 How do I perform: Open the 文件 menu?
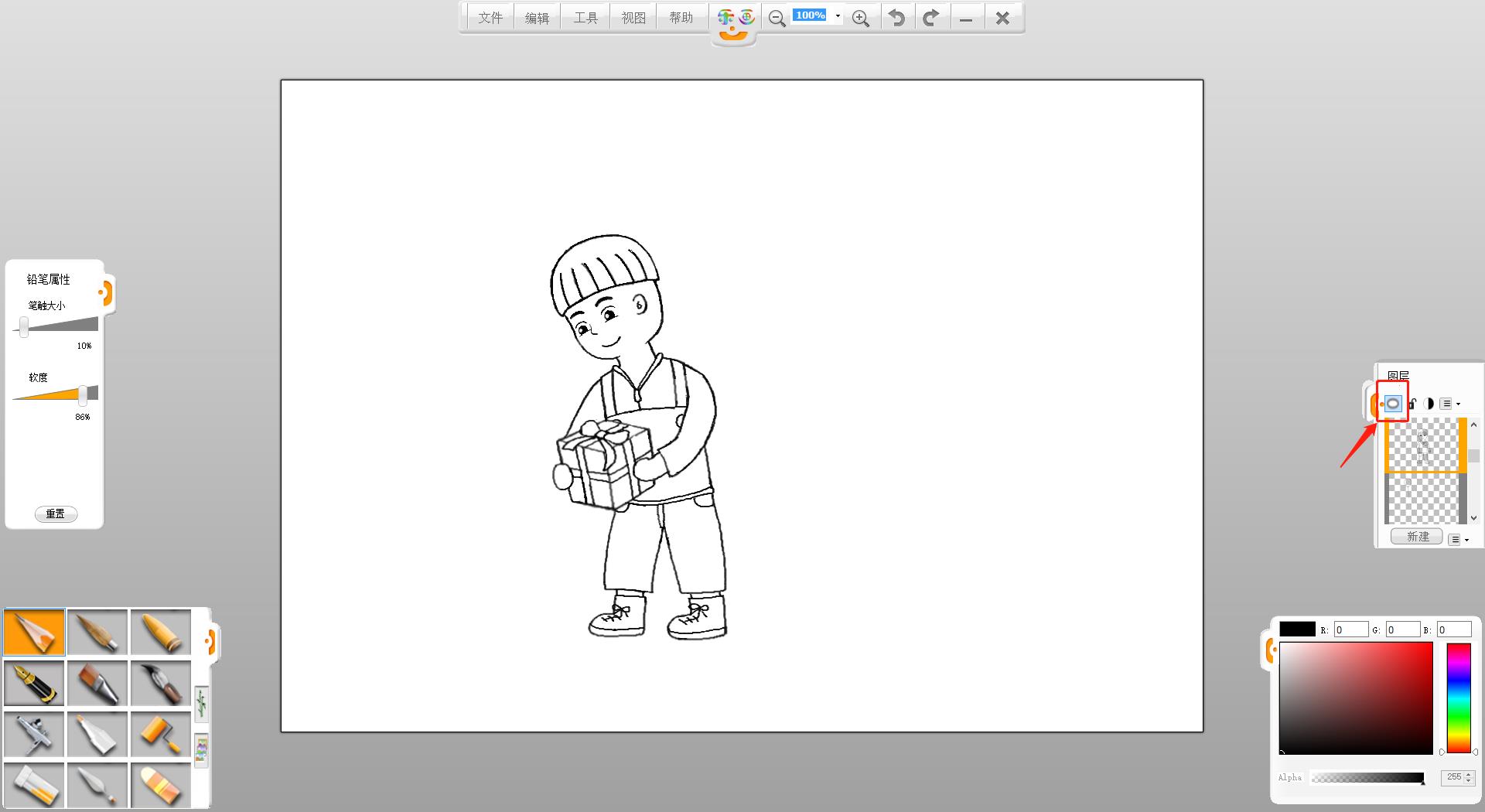490,18
